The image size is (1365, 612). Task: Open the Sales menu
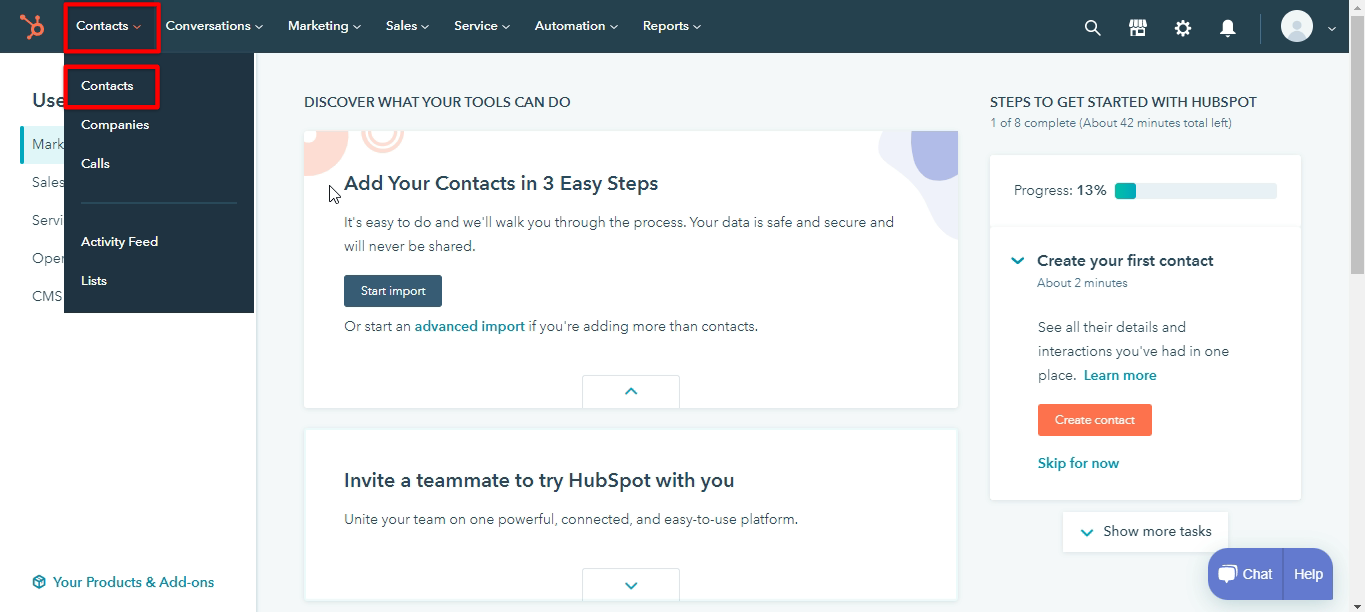point(407,26)
